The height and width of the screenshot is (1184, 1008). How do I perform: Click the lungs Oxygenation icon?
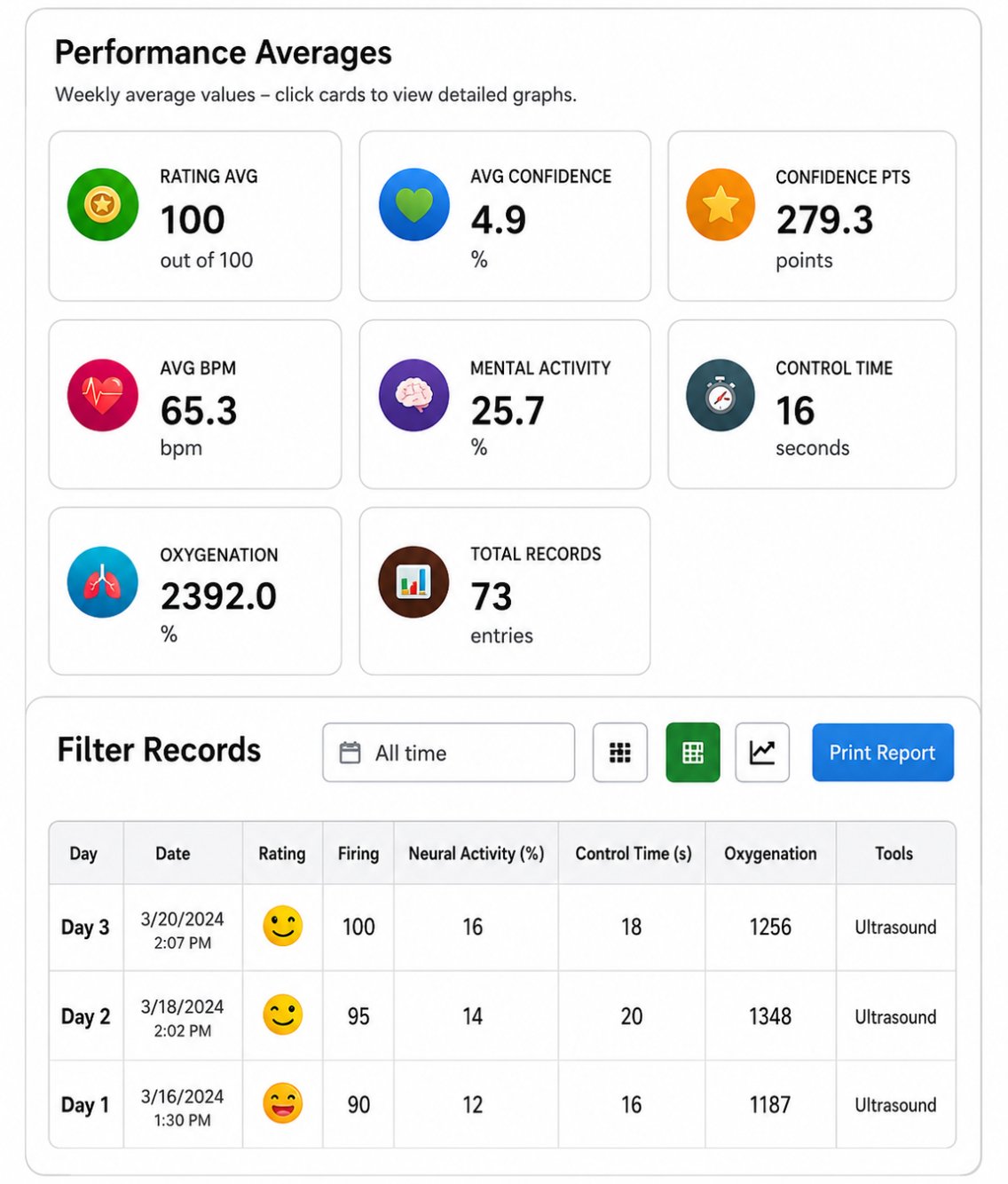(x=103, y=582)
